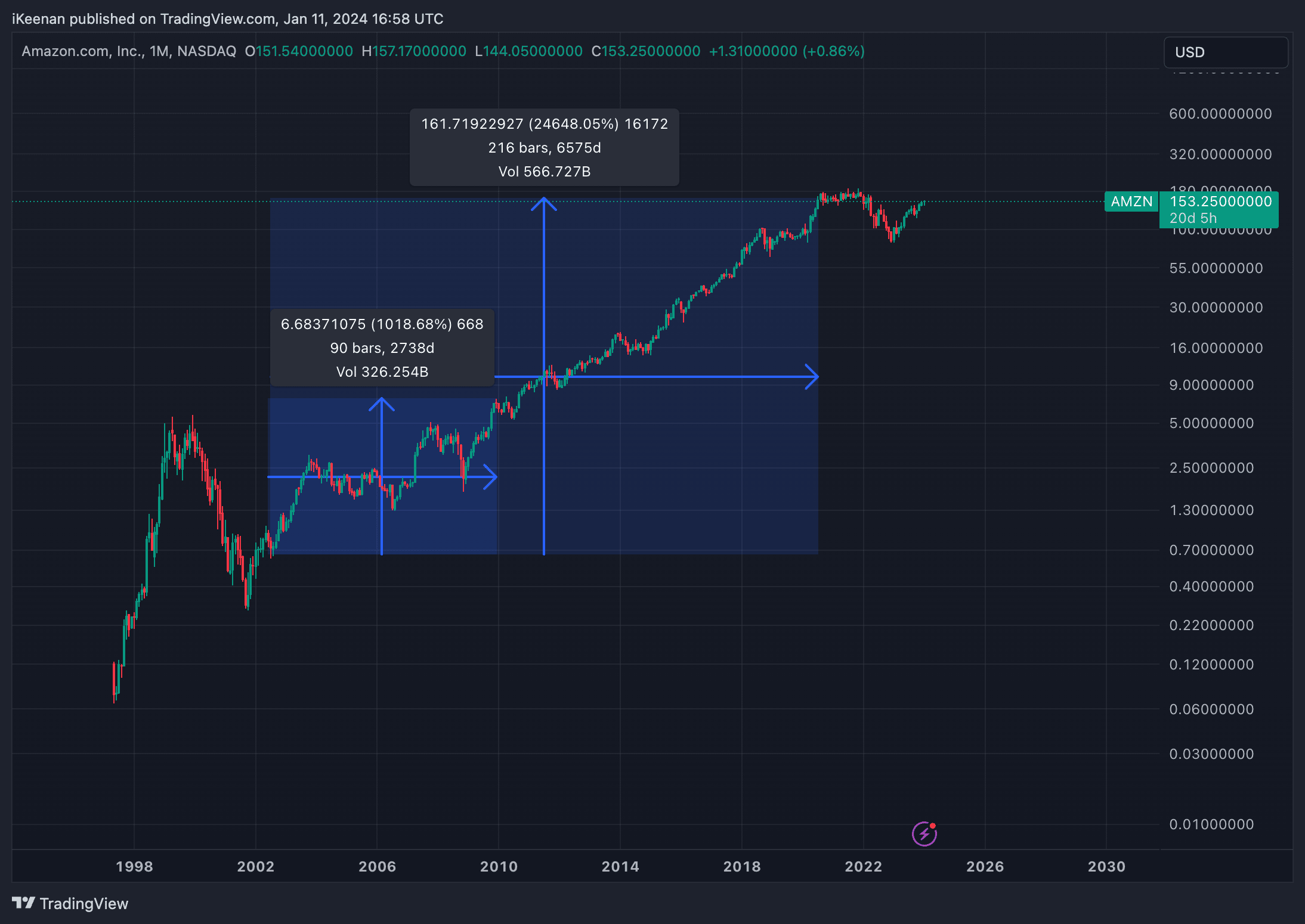Click the 0.22000000 price axis label
This screenshot has height=924, width=1305.
point(1211,625)
